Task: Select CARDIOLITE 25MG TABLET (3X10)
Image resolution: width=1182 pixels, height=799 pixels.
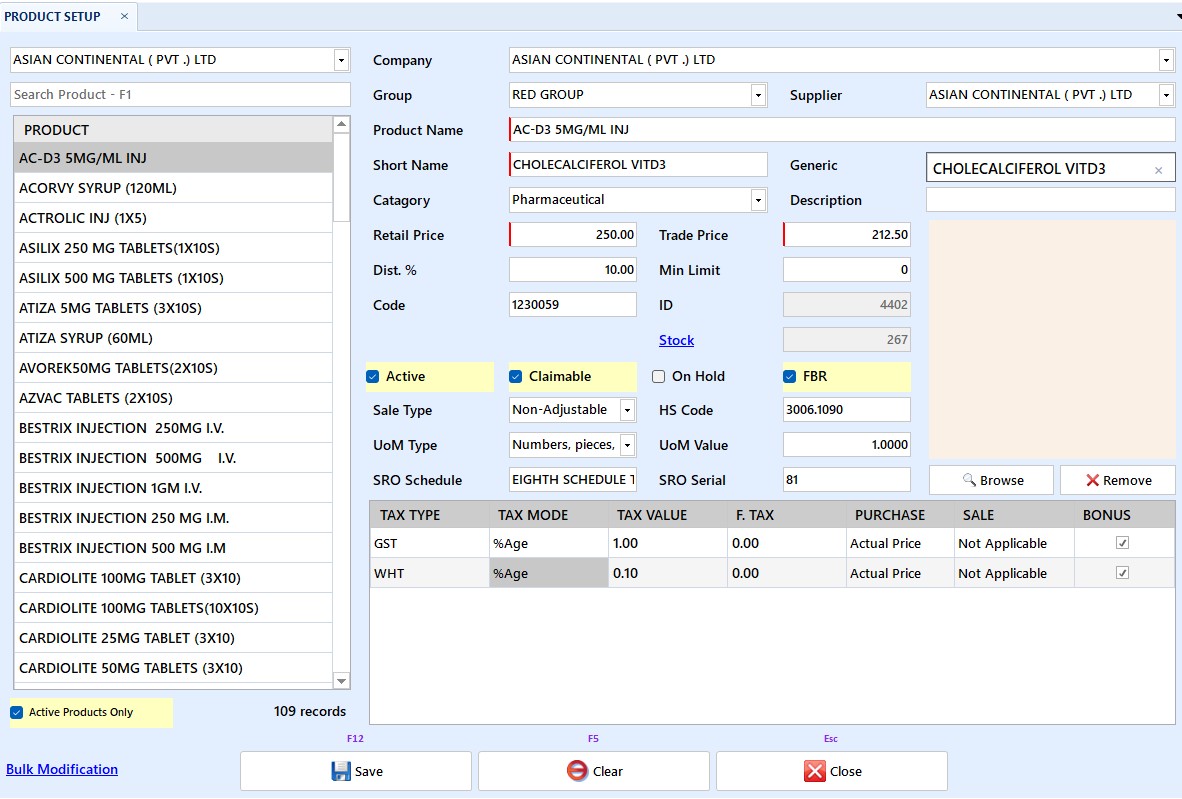Action: pos(173,638)
